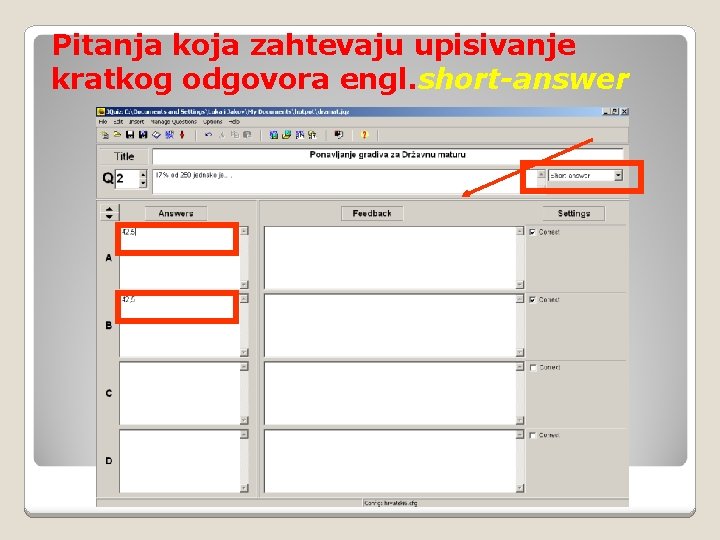
Task: Enable Correct checkbox for answer D
Action: [x=533, y=435]
